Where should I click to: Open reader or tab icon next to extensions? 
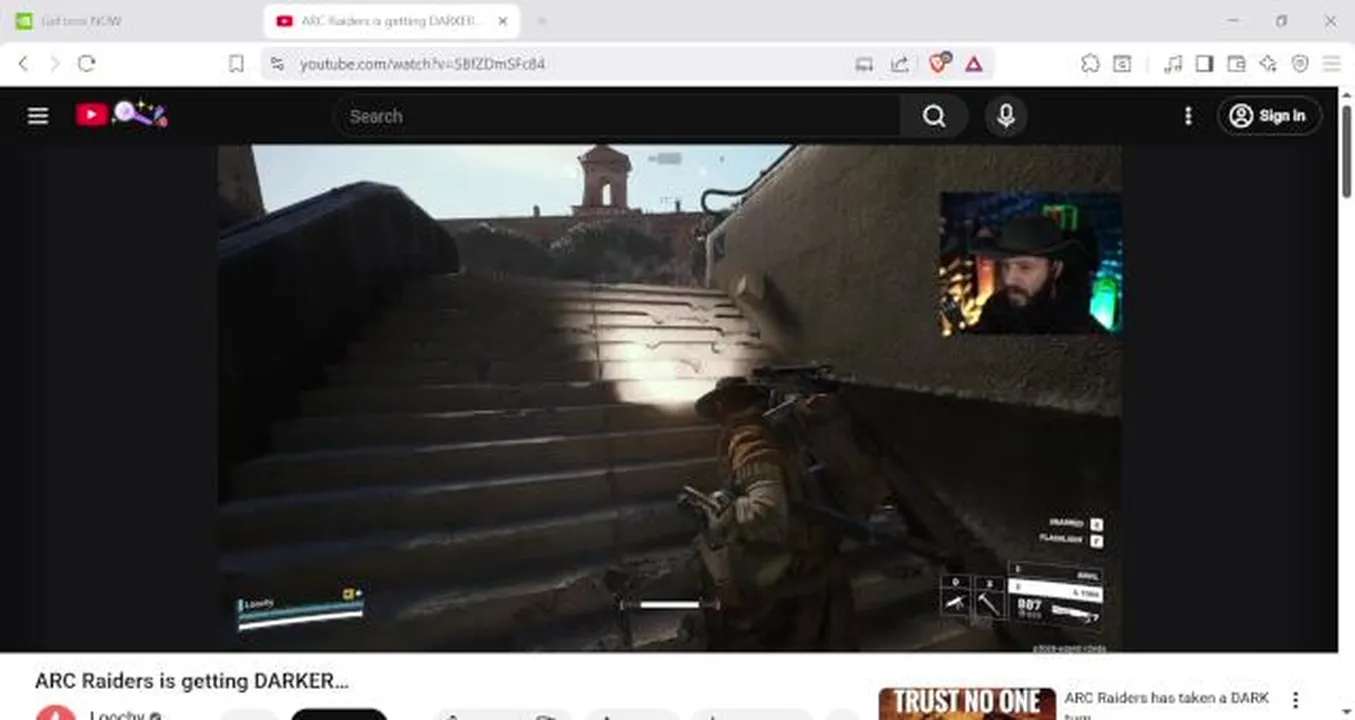[1122, 64]
